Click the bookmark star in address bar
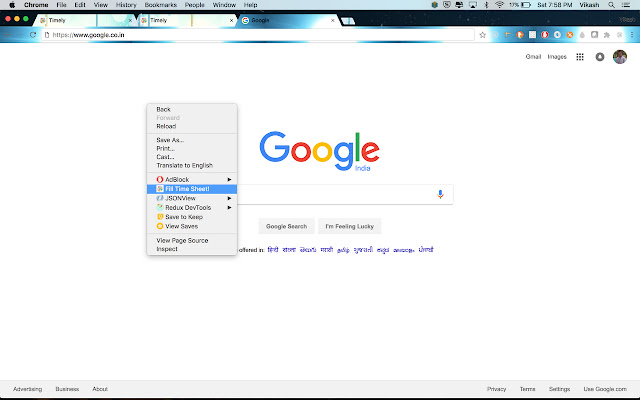This screenshot has width=640, height=400. click(x=482, y=35)
